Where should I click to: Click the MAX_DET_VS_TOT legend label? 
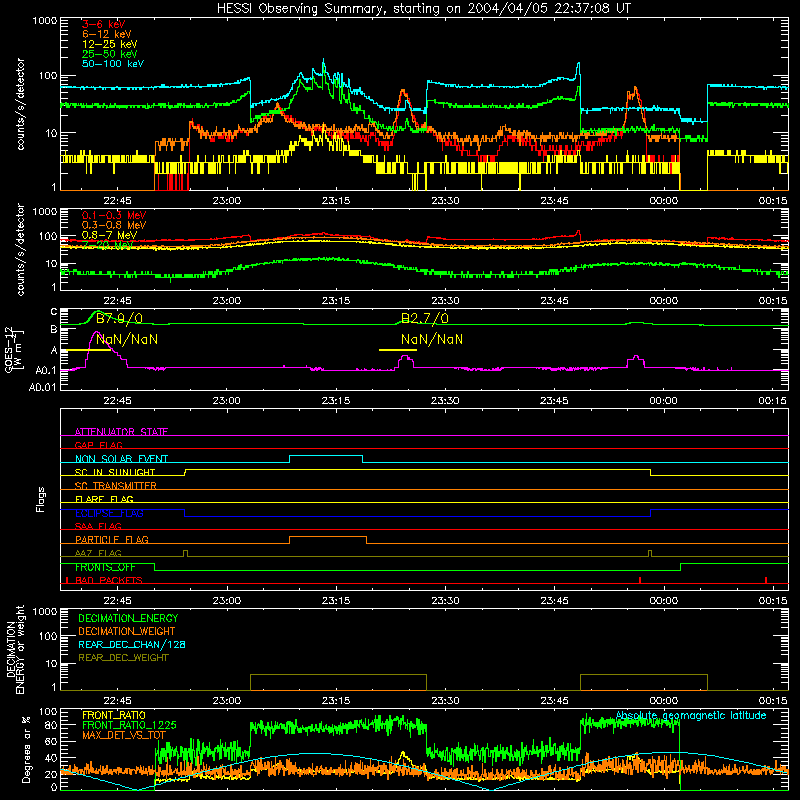pos(124,735)
